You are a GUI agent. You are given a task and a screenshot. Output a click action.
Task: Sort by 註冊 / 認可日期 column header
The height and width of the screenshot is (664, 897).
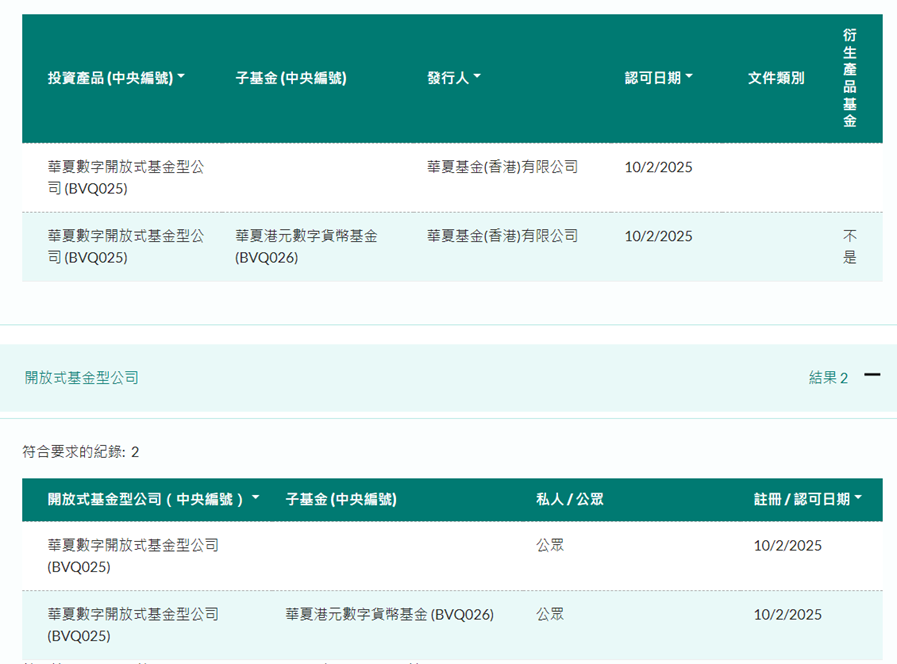click(808, 499)
